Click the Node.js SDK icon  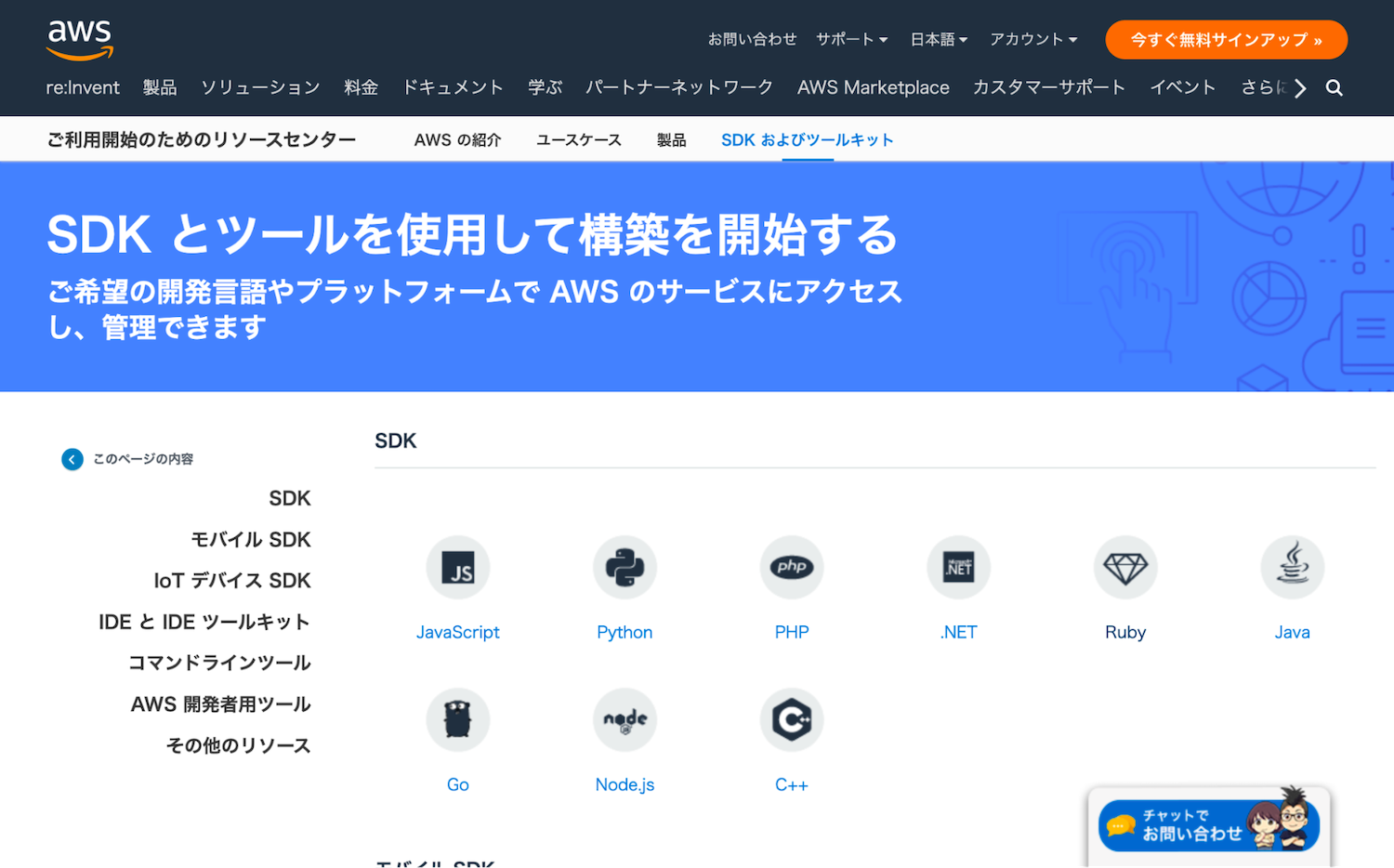(x=625, y=719)
